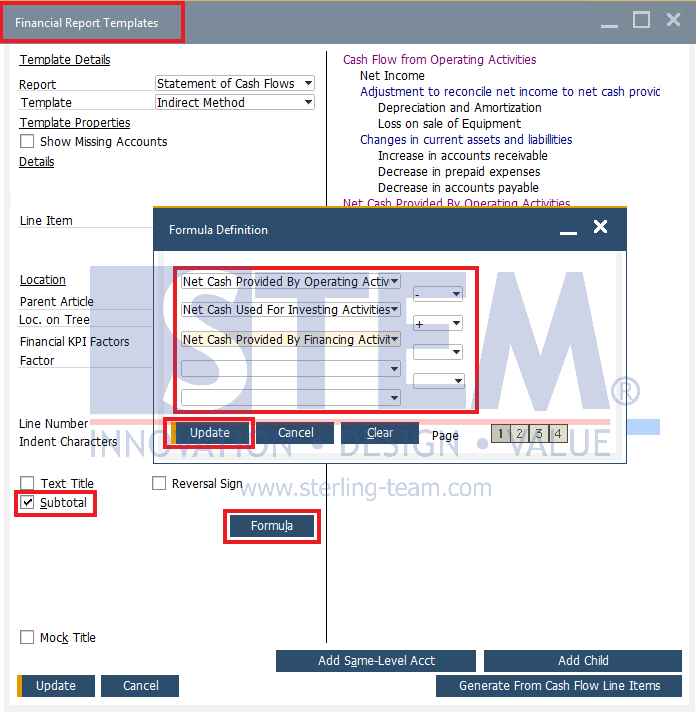
Task: Expand Net Cash Used For Investing dropdown
Action: click(x=291, y=310)
